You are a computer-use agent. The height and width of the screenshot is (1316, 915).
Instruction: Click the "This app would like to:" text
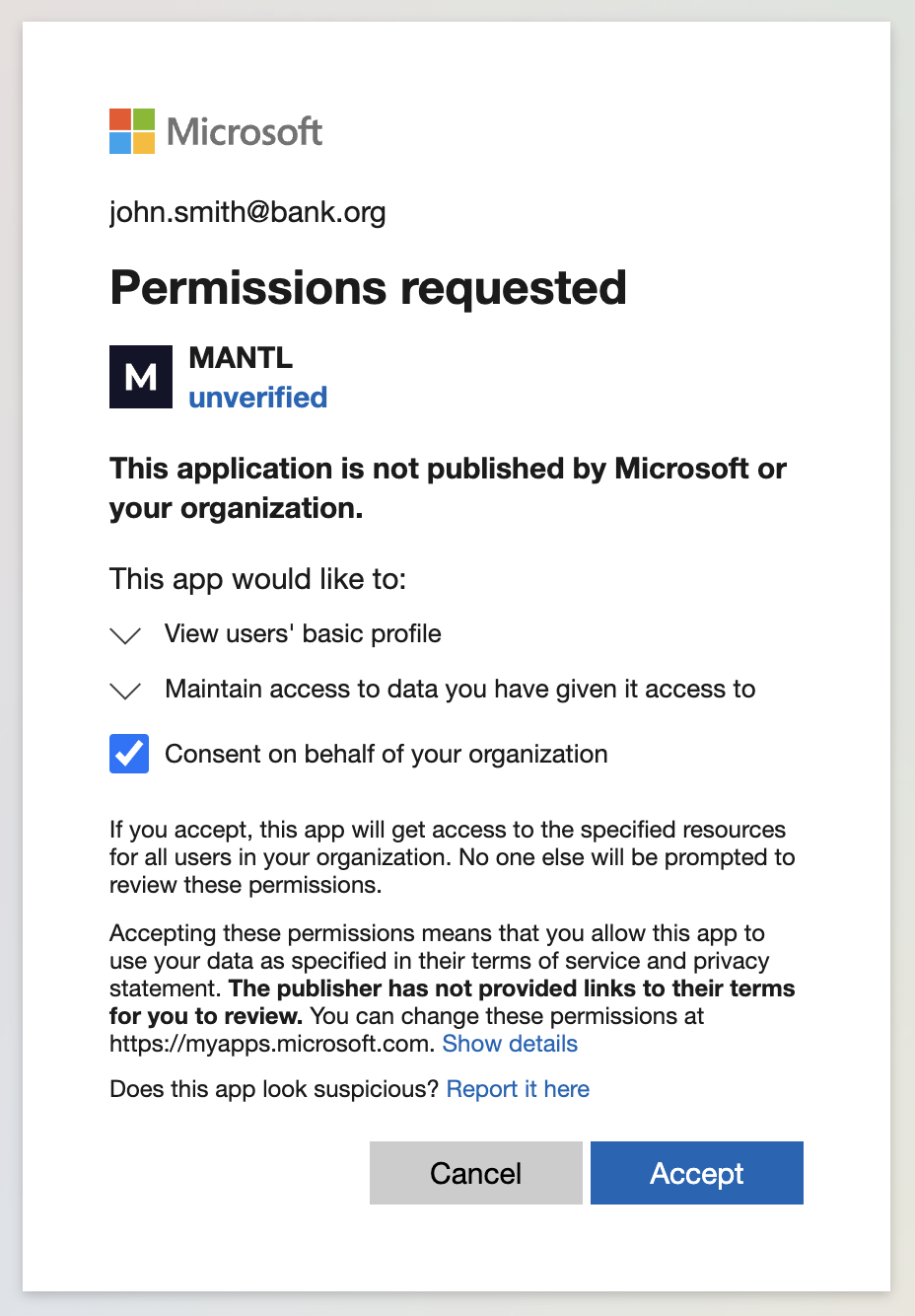pos(257,578)
